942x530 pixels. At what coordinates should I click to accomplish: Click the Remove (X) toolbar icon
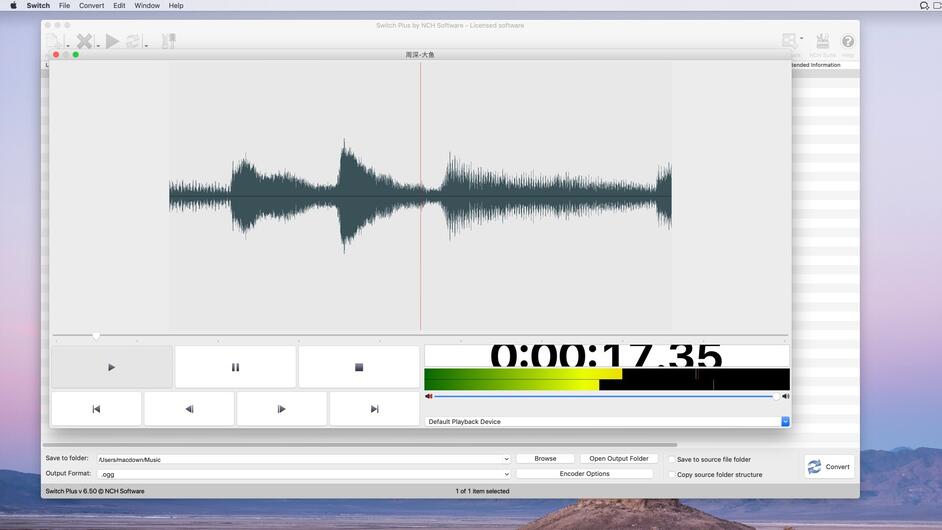(85, 41)
